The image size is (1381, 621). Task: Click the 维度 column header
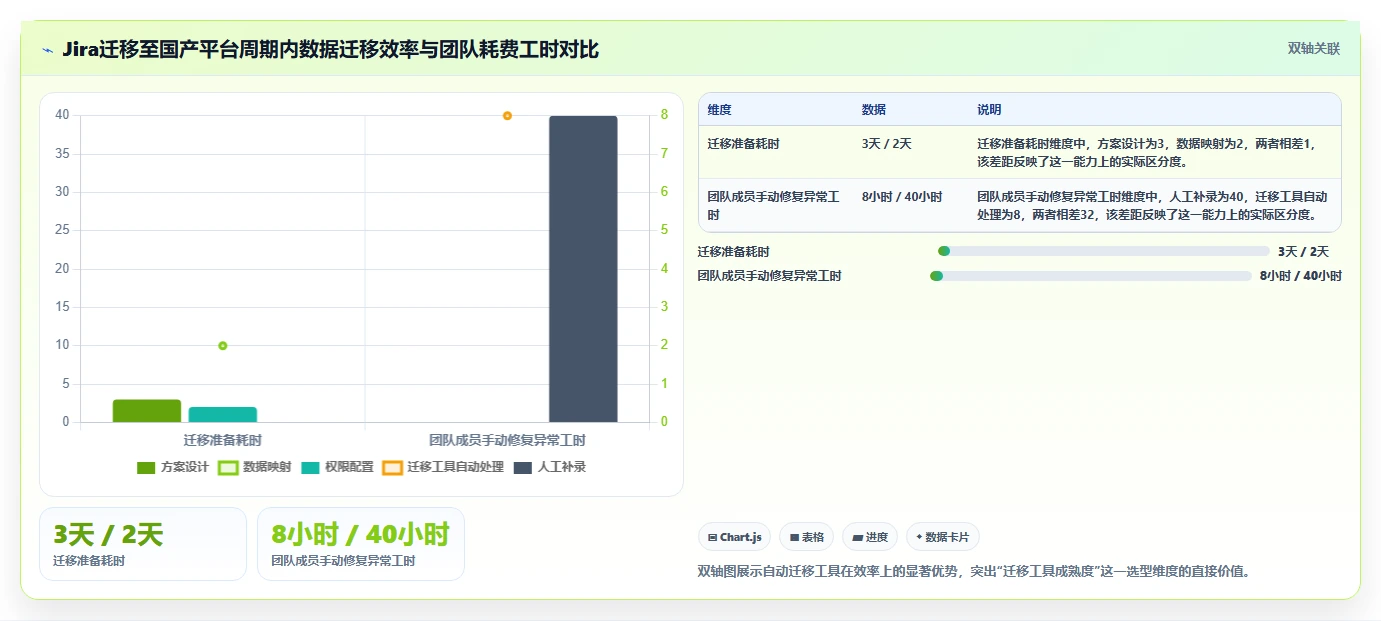click(x=719, y=110)
